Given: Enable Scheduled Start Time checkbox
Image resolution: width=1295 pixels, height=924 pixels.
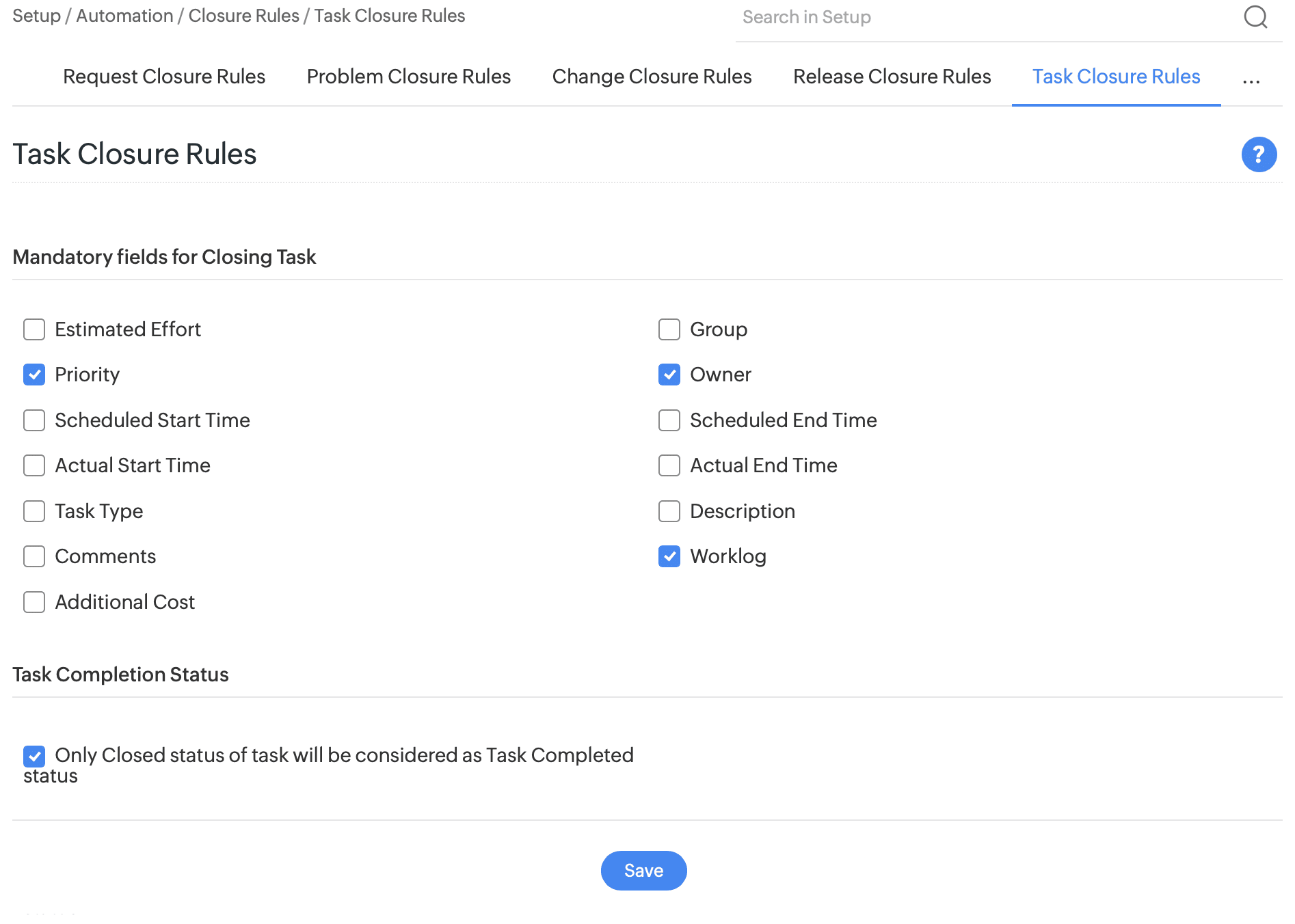Looking at the screenshot, I should (x=34, y=420).
